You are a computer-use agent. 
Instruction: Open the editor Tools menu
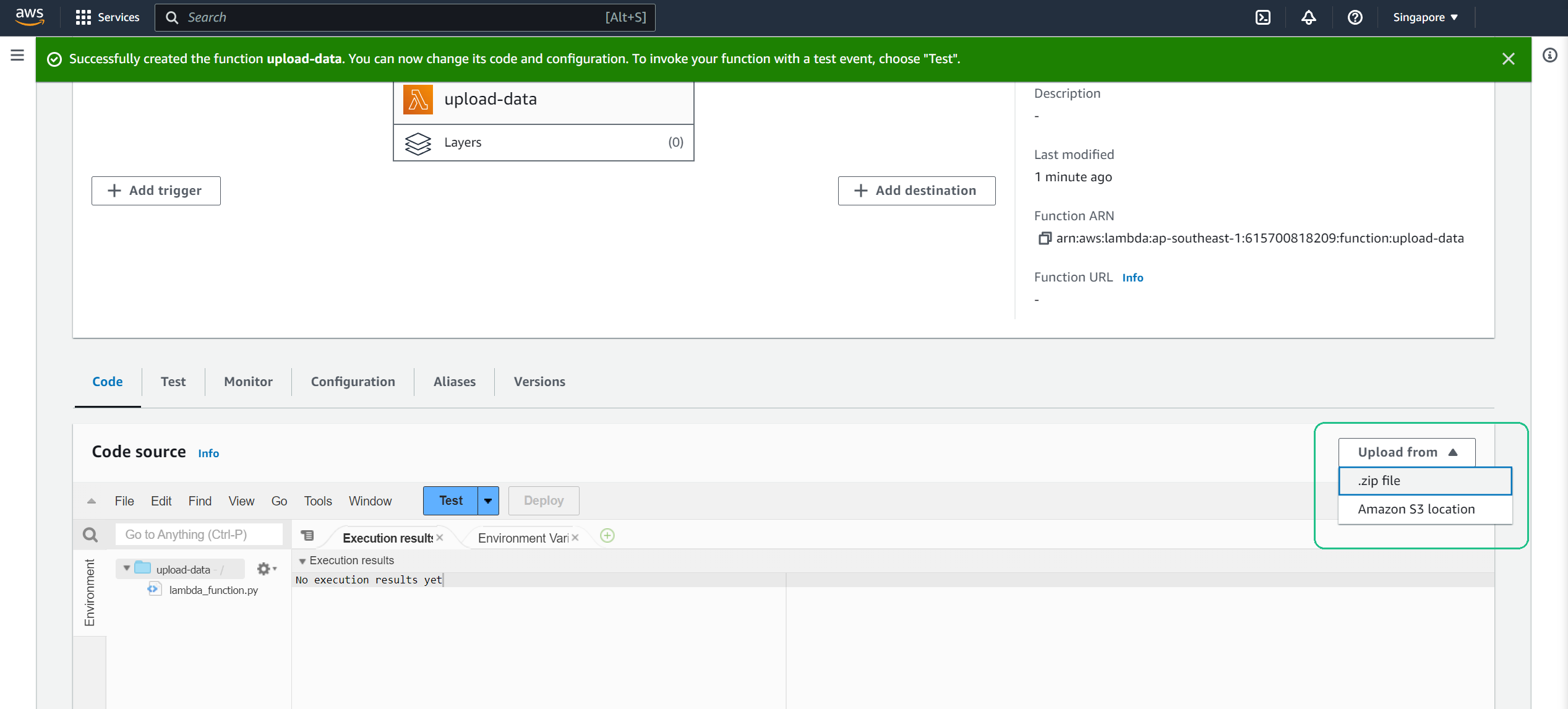coord(318,501)
